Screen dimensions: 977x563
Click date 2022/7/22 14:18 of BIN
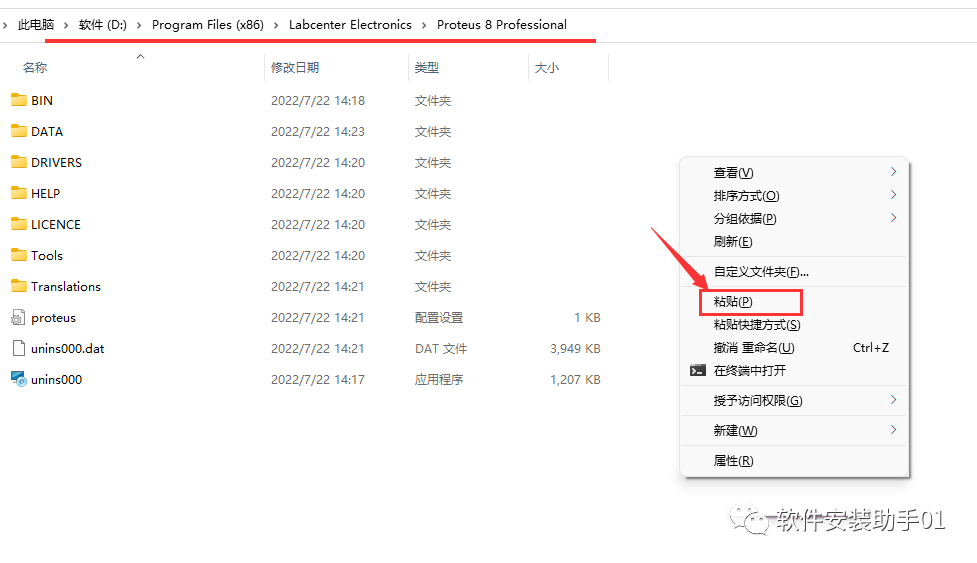pyautogui.click(x=318, y=100)
